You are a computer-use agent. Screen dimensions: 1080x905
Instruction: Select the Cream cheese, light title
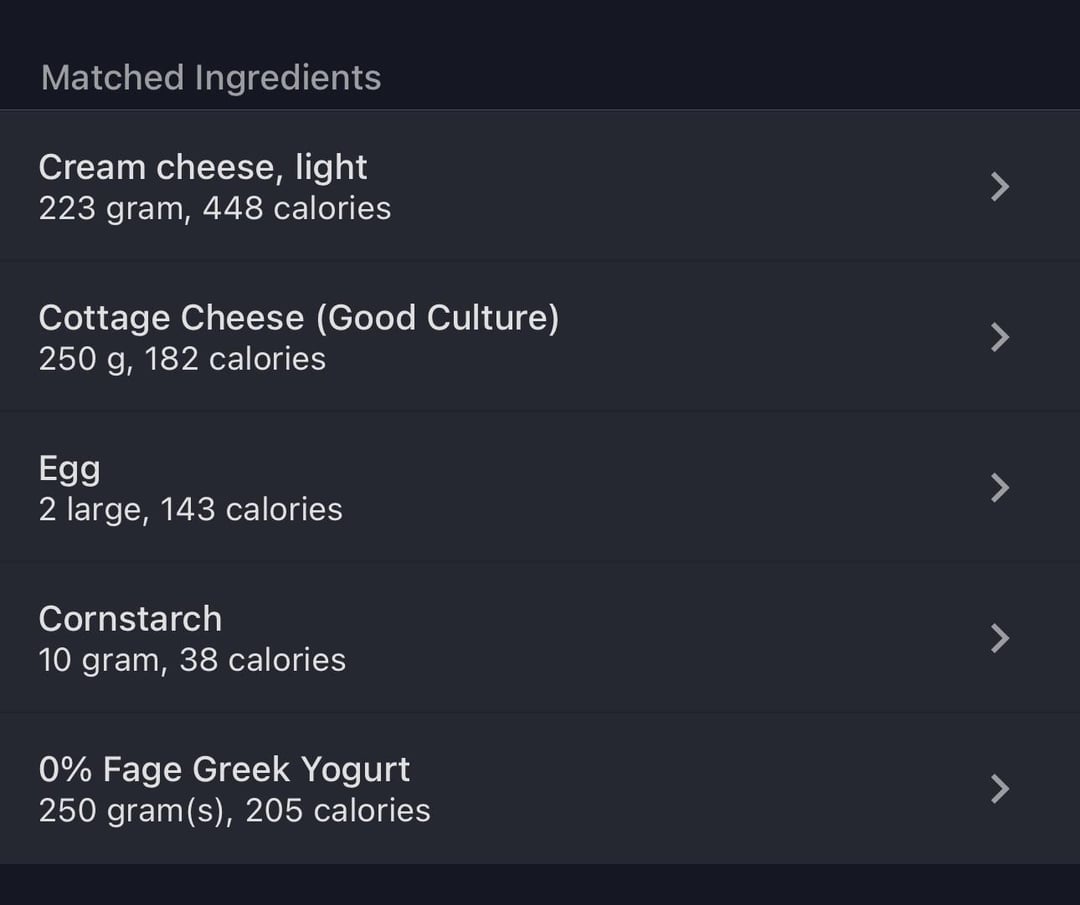click(203, 167)
